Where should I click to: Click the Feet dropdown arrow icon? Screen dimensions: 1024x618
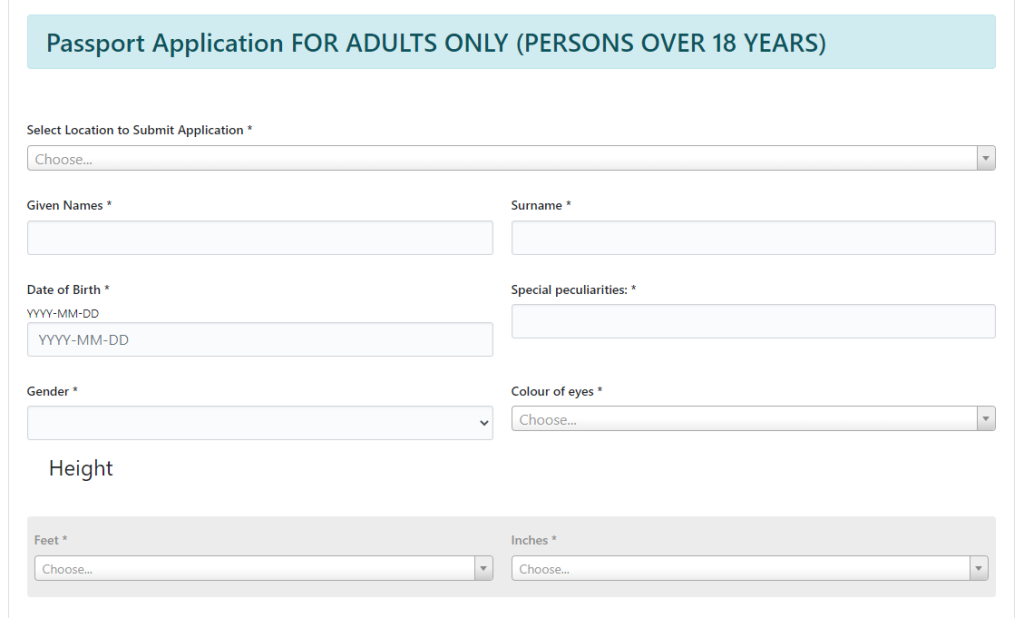[x=483, y=567]
